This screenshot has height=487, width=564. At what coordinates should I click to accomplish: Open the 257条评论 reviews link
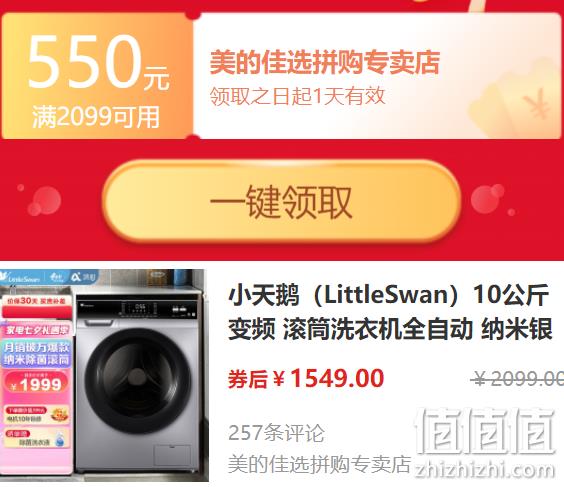pyautogui.click(x=276, y=433)
